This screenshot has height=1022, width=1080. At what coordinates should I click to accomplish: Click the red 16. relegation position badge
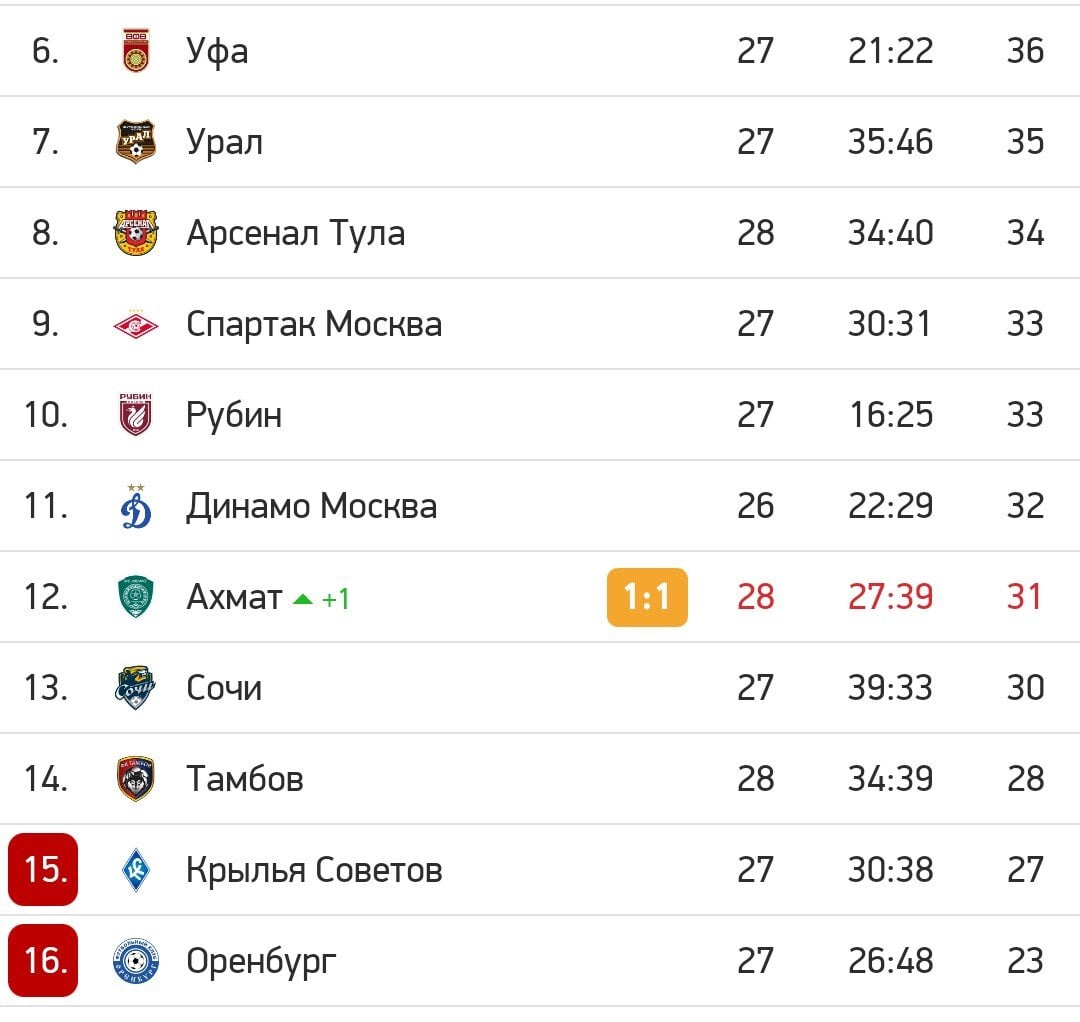[43, 960]
